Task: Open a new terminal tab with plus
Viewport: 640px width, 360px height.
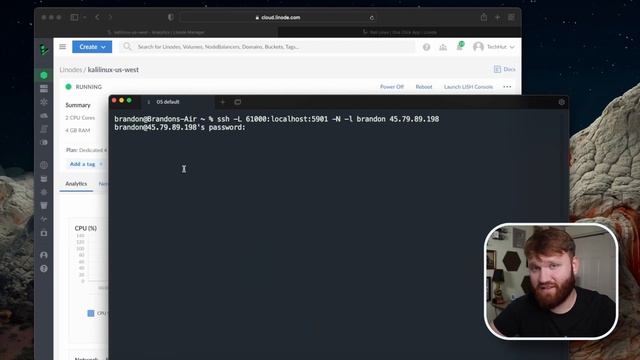Action: [223, 102]
